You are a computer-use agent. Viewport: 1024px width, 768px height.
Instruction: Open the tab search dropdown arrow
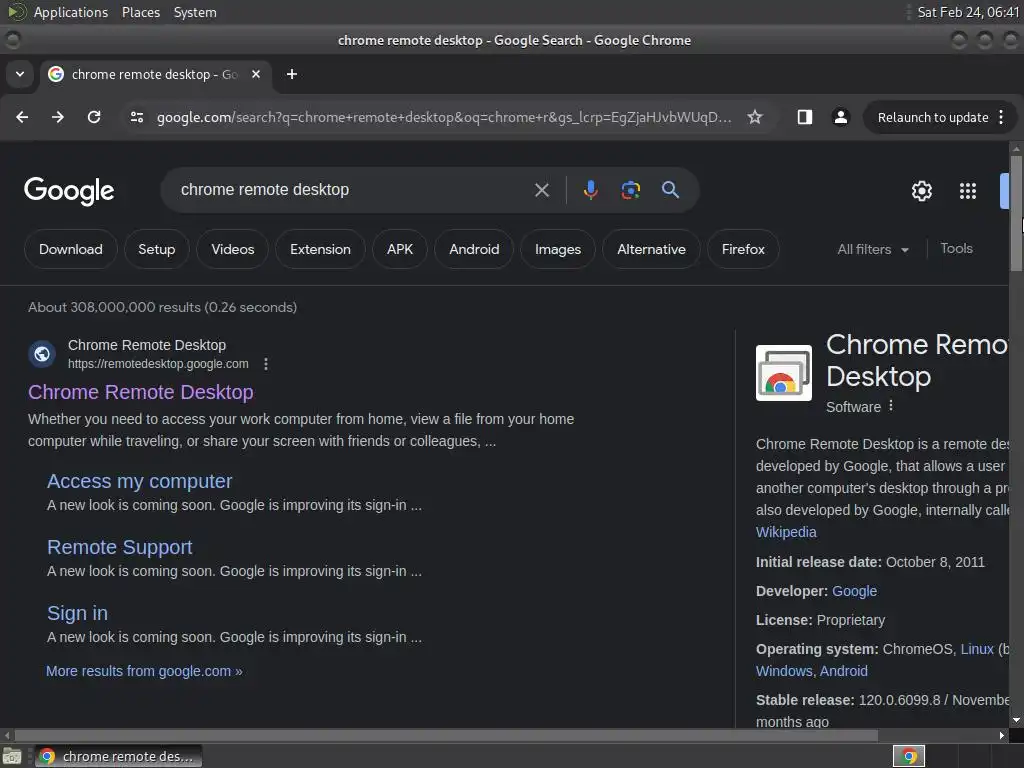click(20, 74)
